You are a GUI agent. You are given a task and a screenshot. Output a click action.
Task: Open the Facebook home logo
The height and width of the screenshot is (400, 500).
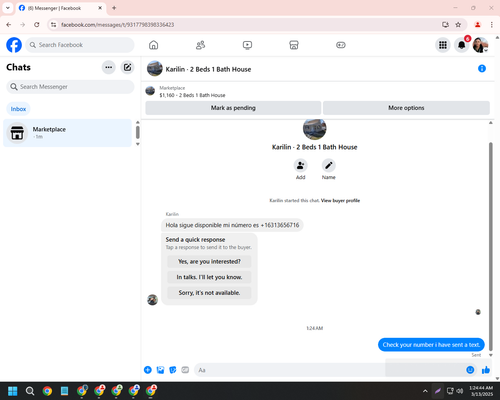[x=14, y=45]
